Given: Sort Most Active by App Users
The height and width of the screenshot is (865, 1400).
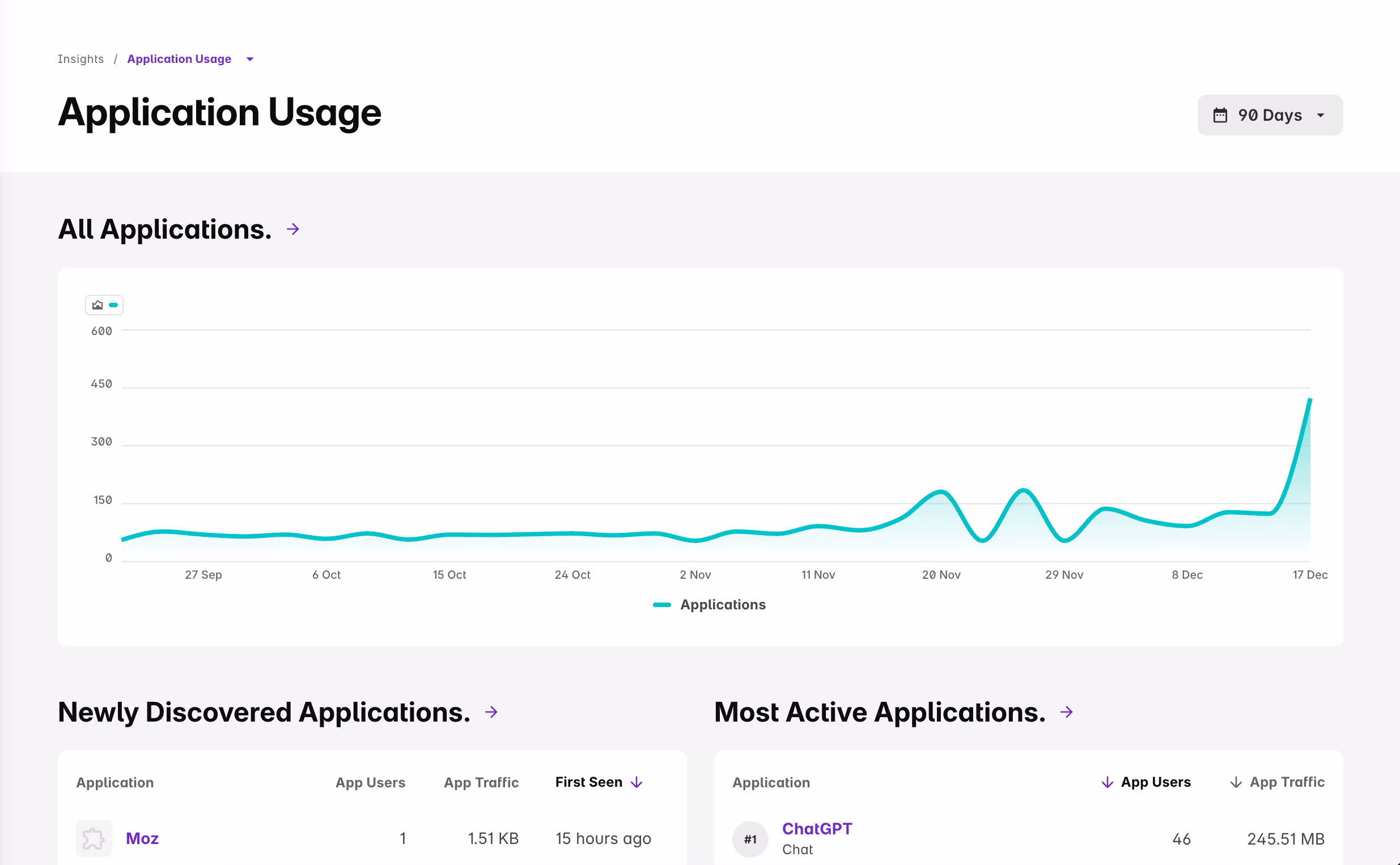Looking at the screenshot, I should (1155, 782).
